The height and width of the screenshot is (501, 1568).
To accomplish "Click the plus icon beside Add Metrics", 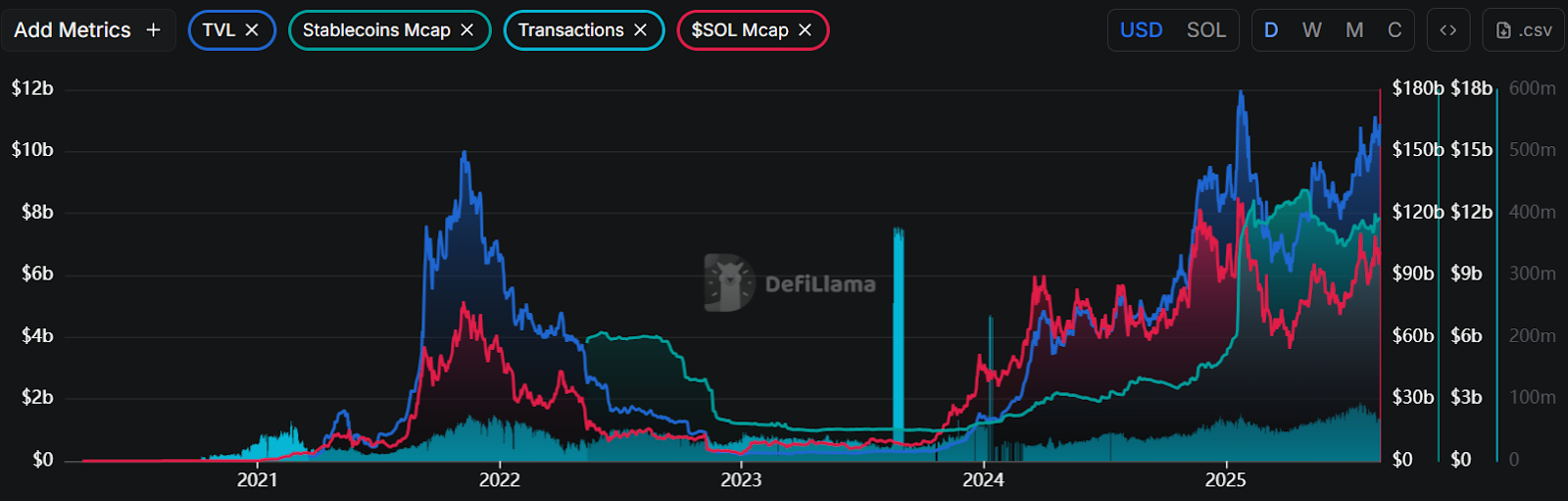I will pyautogui.click(x=153, y=30).
